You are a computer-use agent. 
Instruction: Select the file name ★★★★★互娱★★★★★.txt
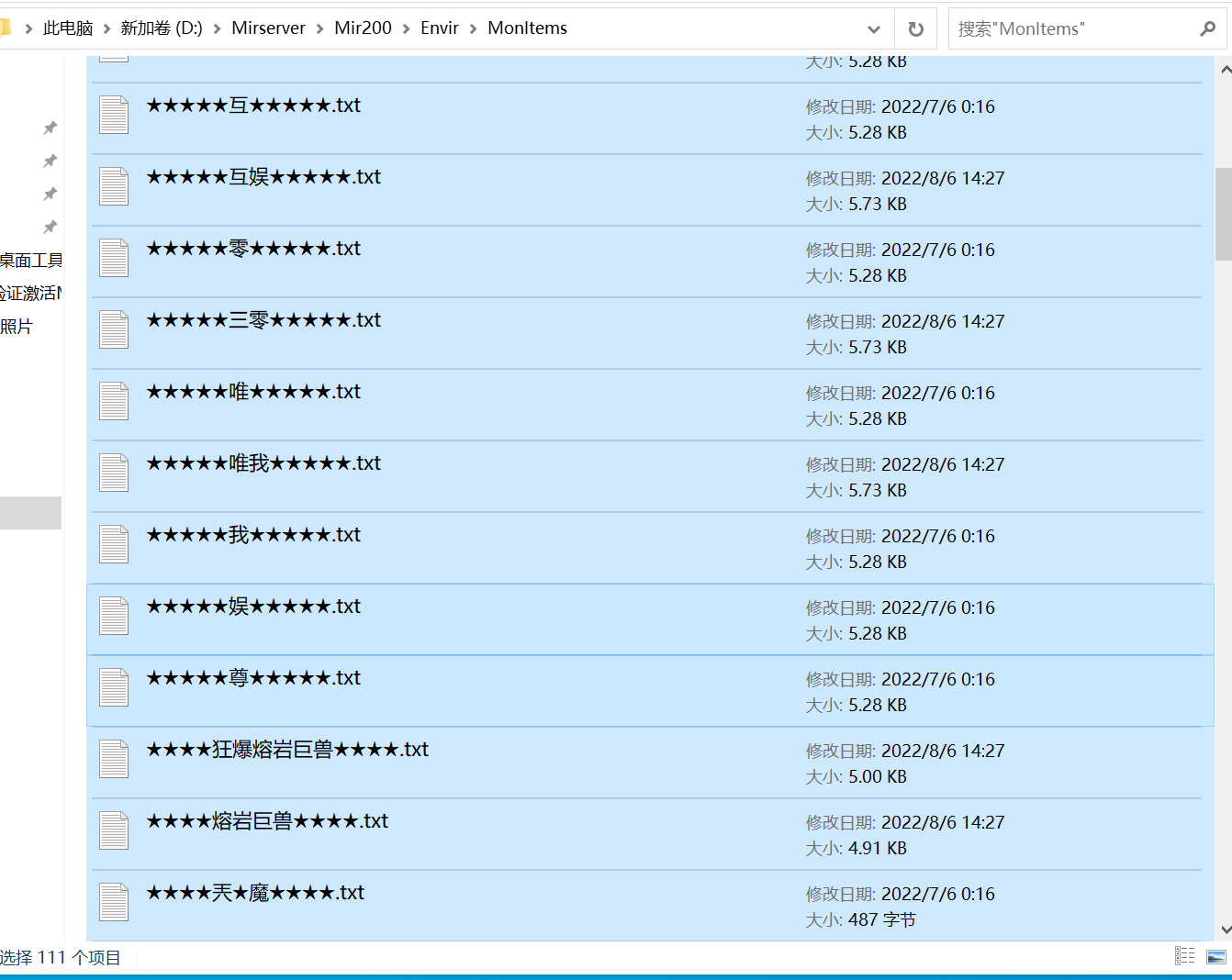coord(263,177)
